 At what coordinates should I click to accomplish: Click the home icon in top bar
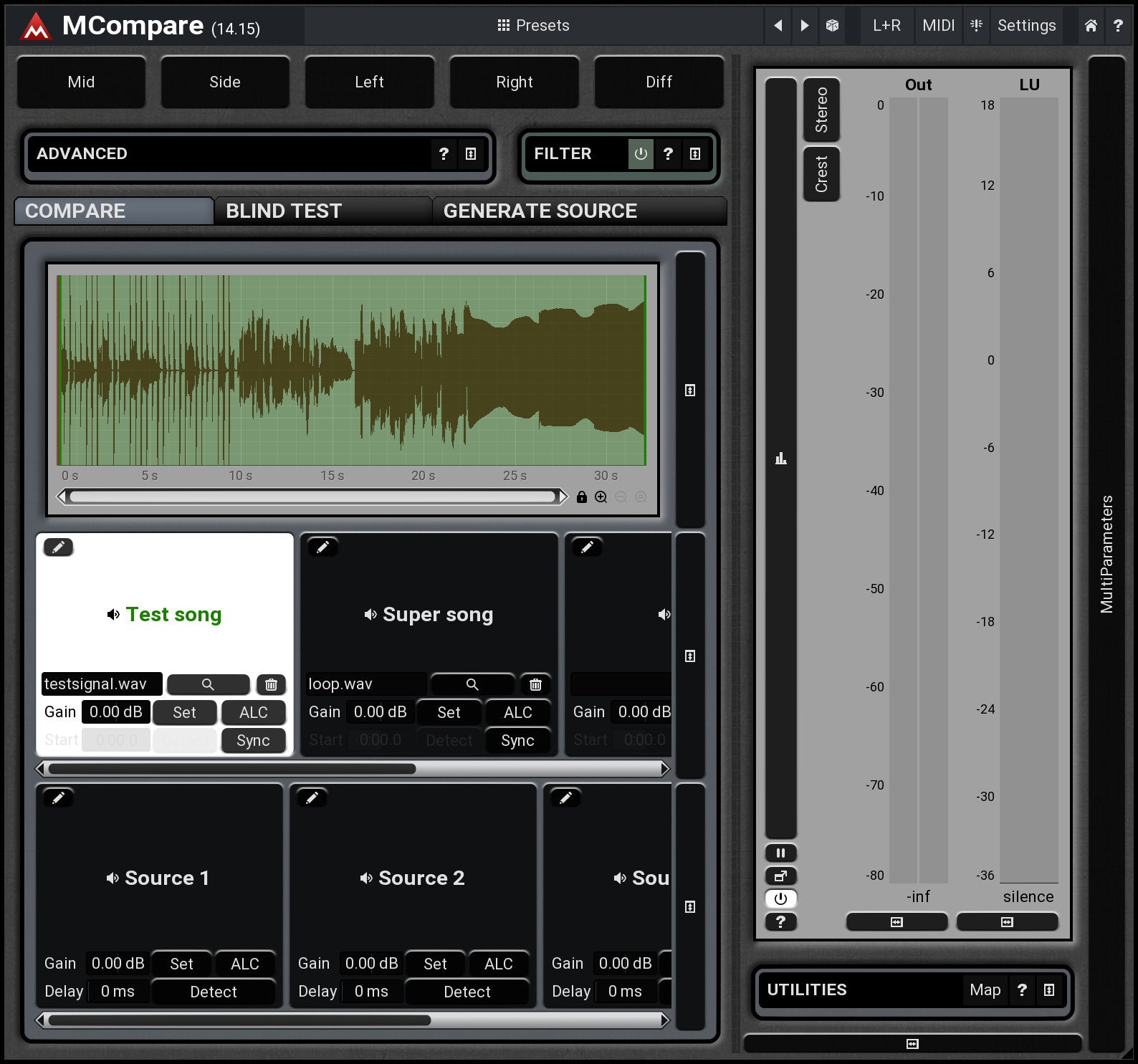tap(1091, 26)
